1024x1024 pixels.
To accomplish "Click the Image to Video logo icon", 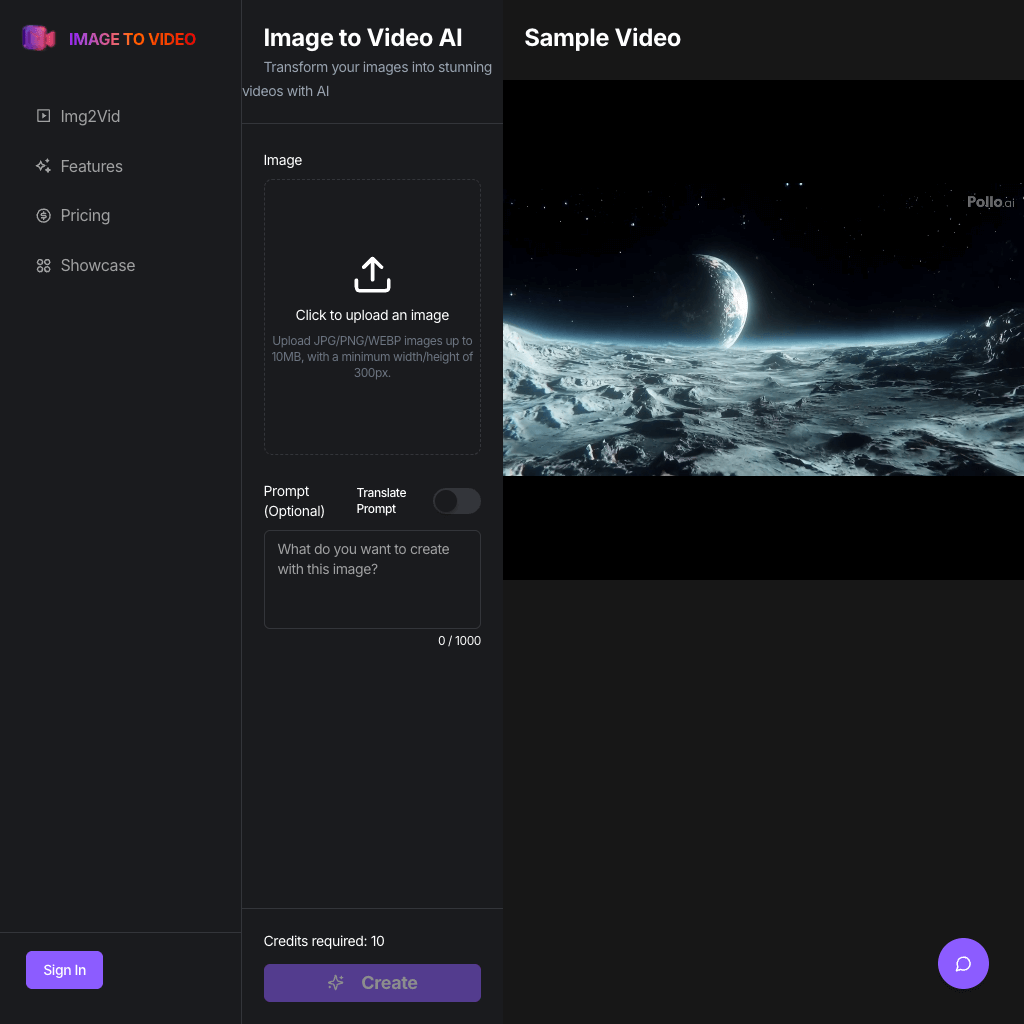I will coord(38,38).
